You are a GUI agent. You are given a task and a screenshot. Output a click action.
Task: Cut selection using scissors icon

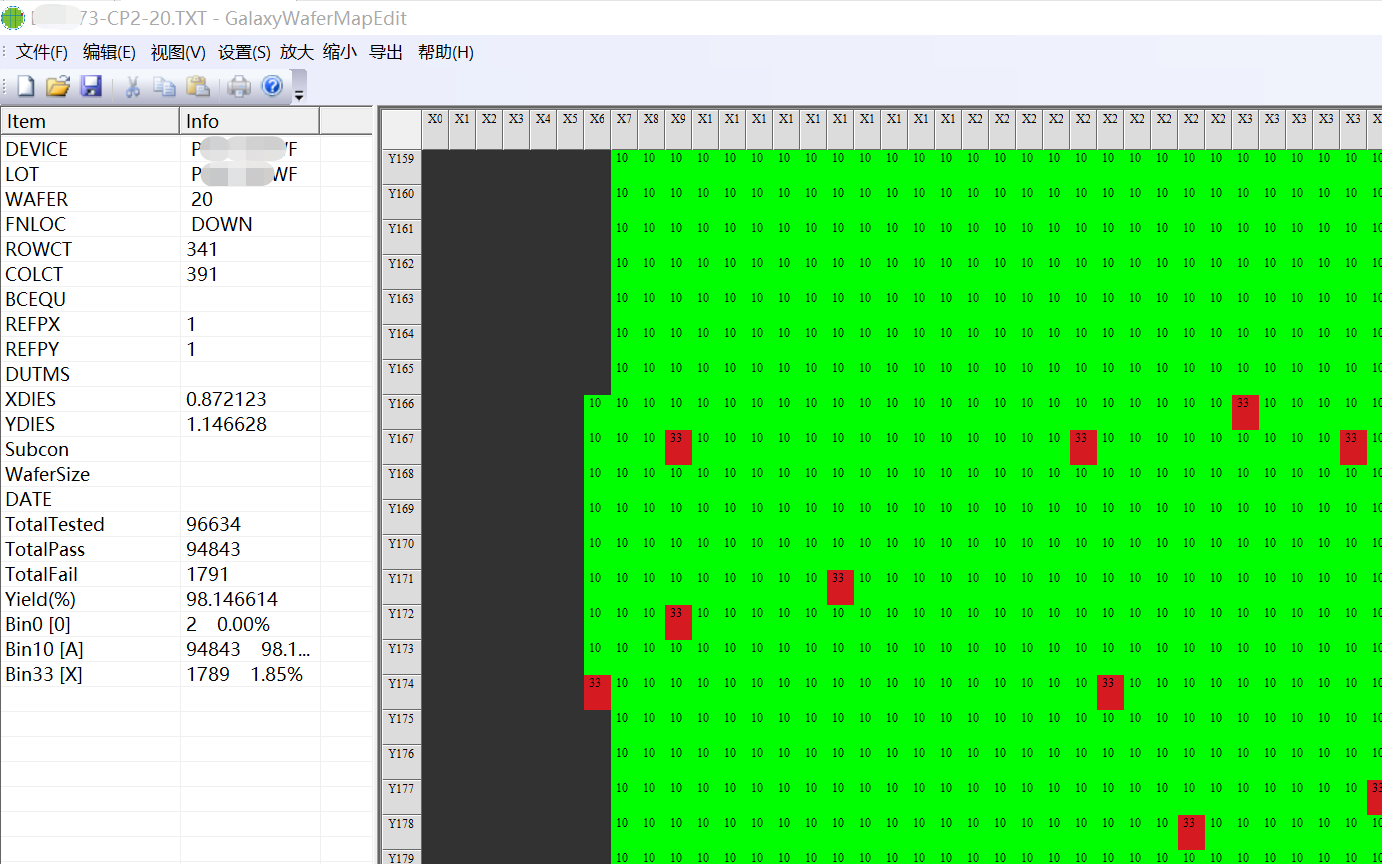pyautogui.click(x=133, y=86)
